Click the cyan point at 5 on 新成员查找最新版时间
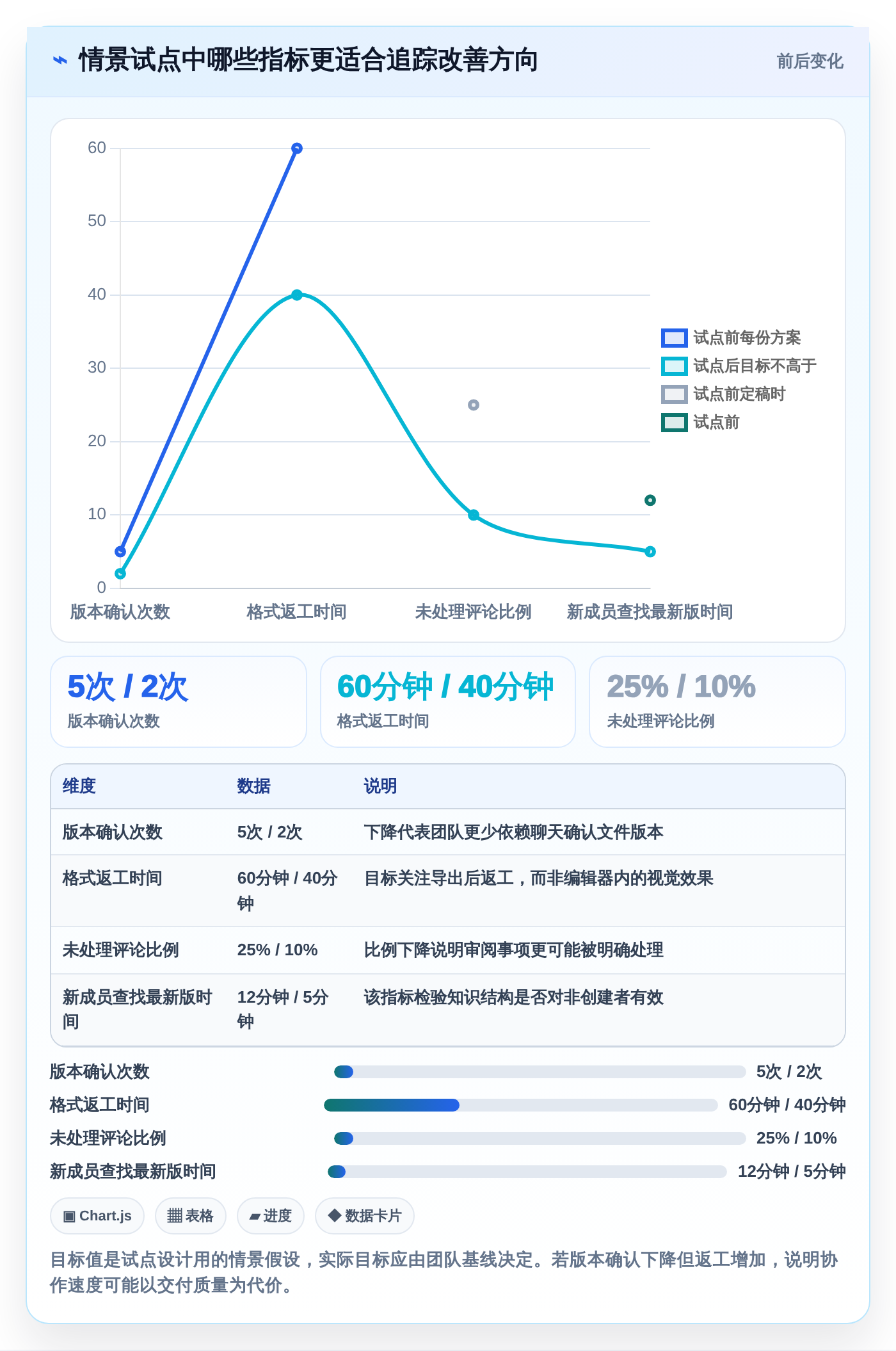 [650, 551]
